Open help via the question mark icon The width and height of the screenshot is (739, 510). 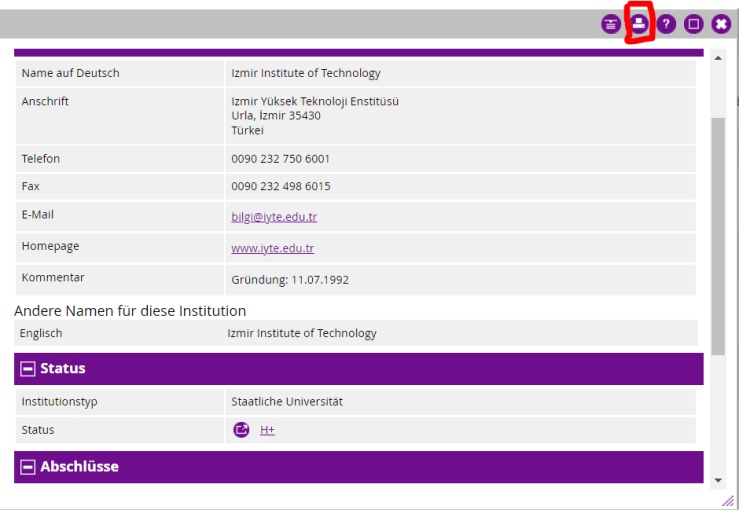coord(667,25)
